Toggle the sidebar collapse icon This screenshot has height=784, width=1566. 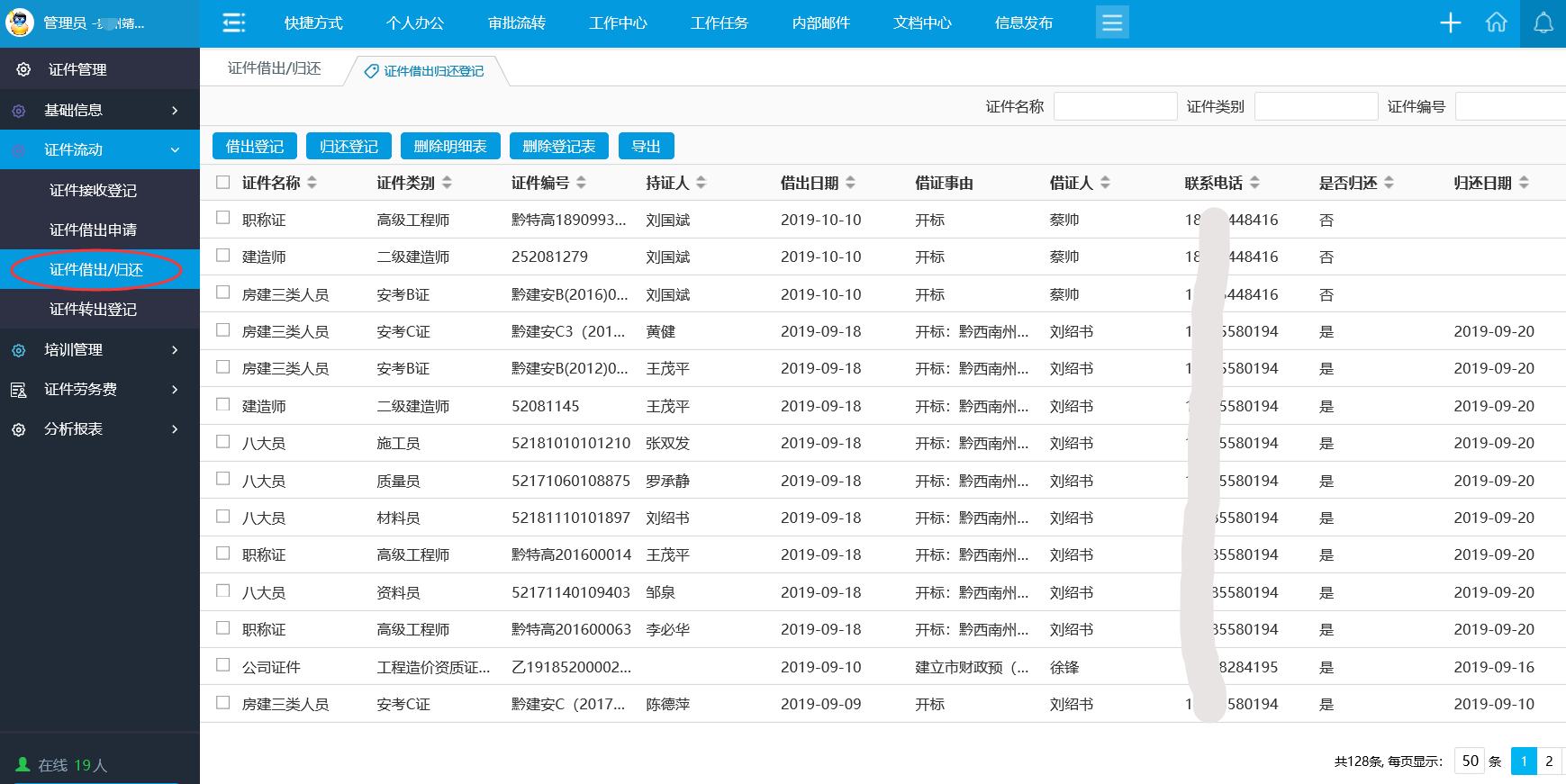pyautogui.click(x=234, y=23)
